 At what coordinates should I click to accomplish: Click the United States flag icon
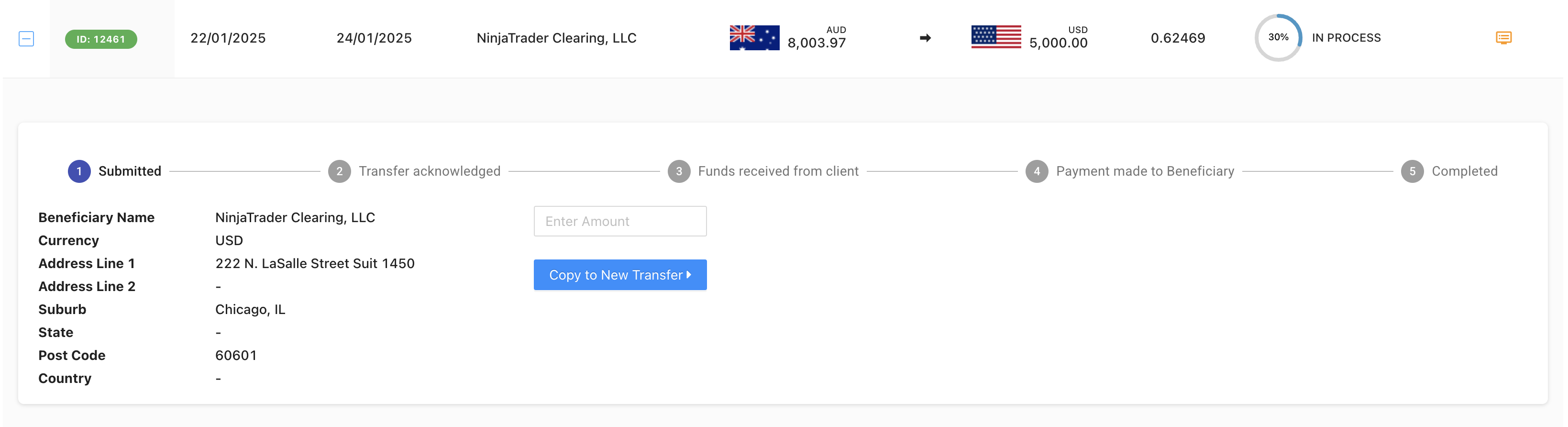tap(996, 37)
